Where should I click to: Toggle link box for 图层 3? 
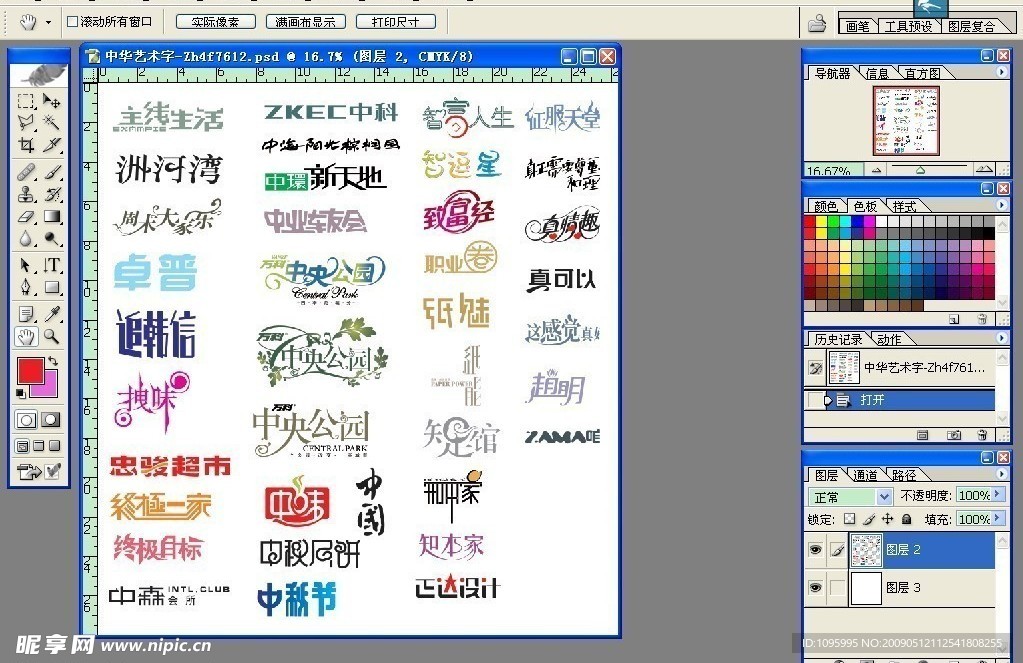837,587
